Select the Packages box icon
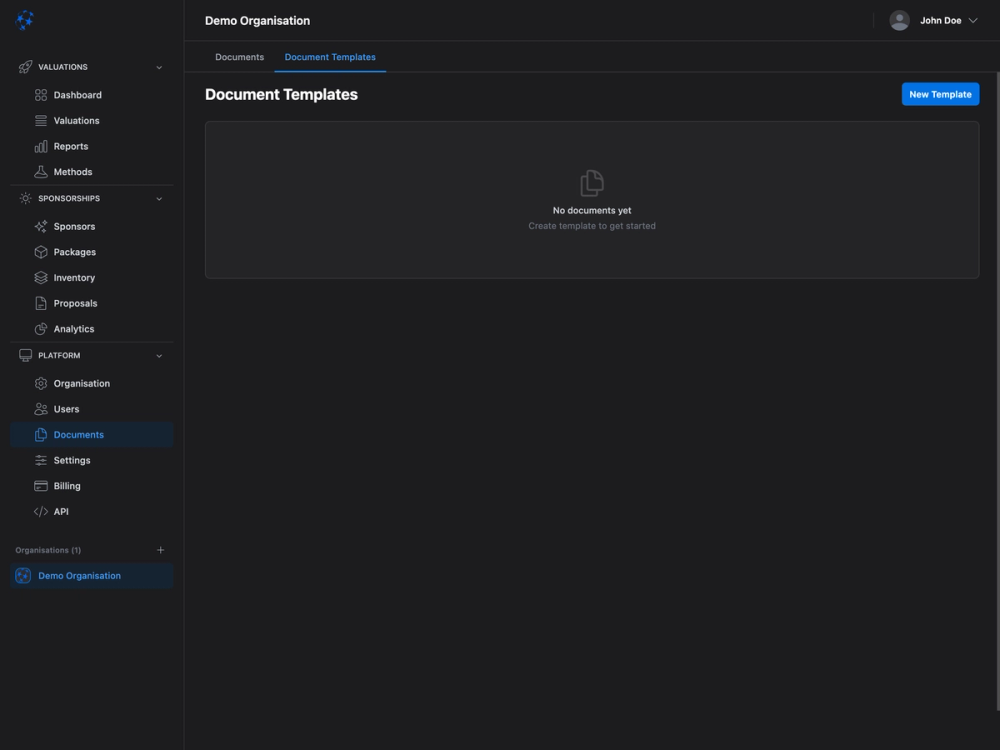 tap(39, 251)
